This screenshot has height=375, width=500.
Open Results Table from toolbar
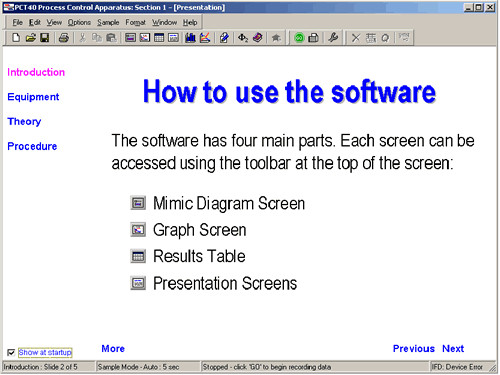pyautogui.click(x=159, y=38)
